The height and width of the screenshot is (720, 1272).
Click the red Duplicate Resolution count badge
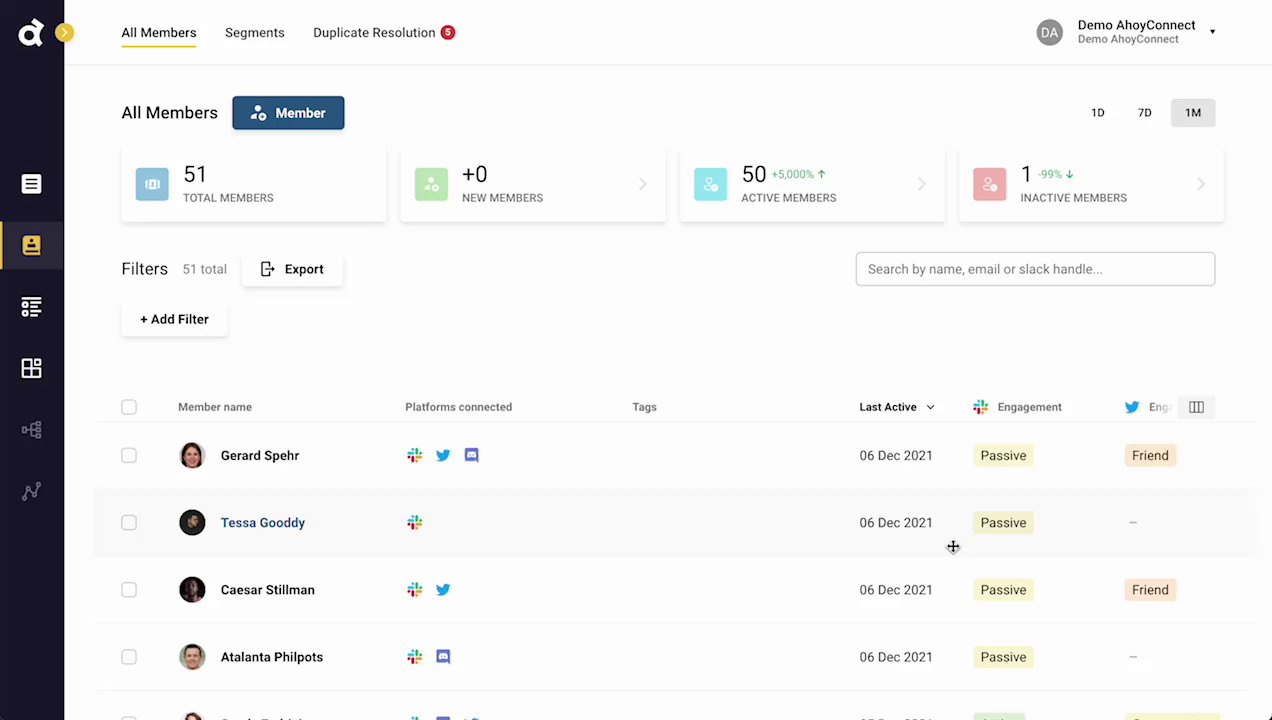[448, 33]
